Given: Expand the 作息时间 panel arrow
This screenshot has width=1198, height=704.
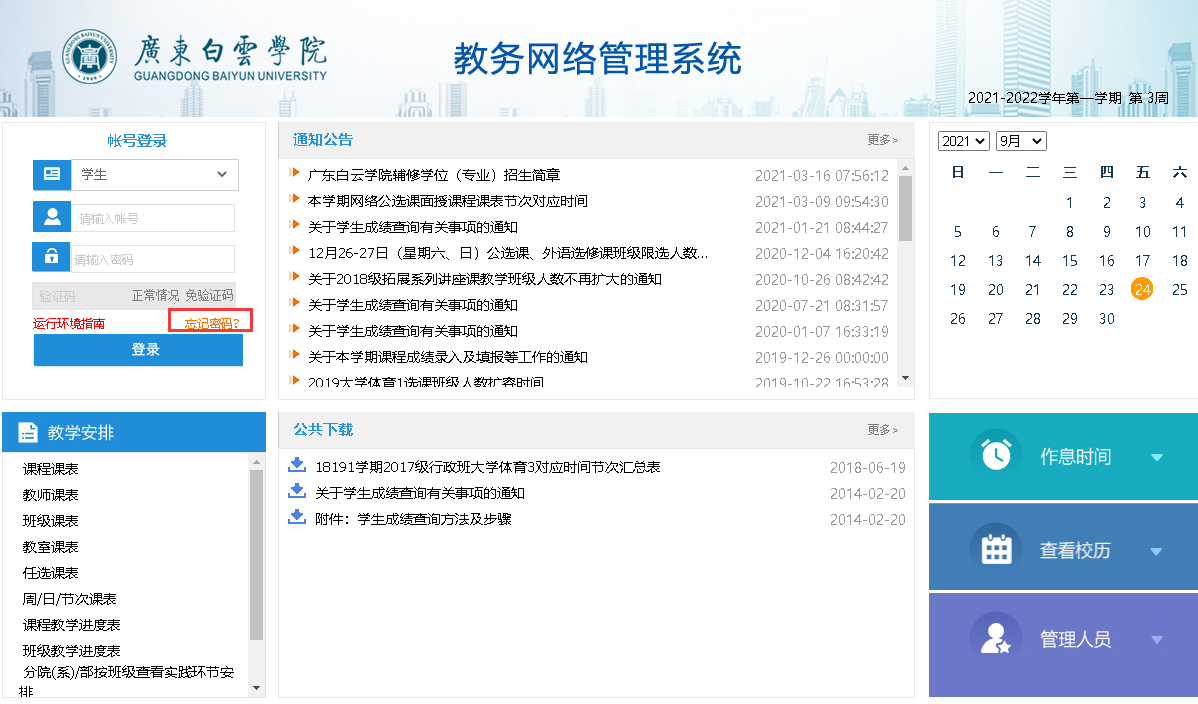Looking at the screenshot, I should pos(1157,458).
